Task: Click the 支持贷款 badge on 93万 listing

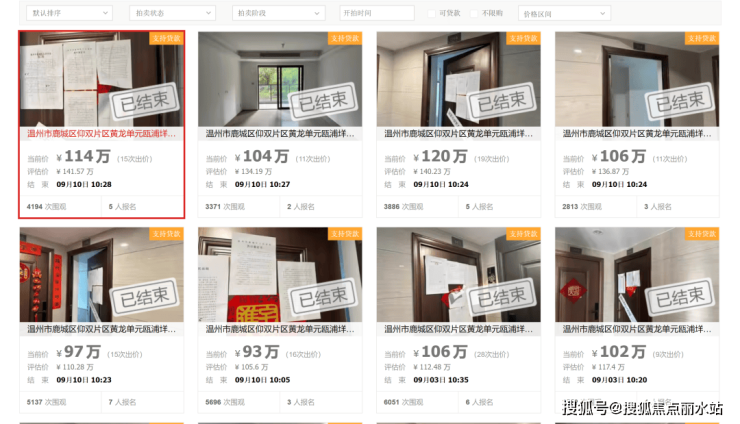Action: (345, 234)
